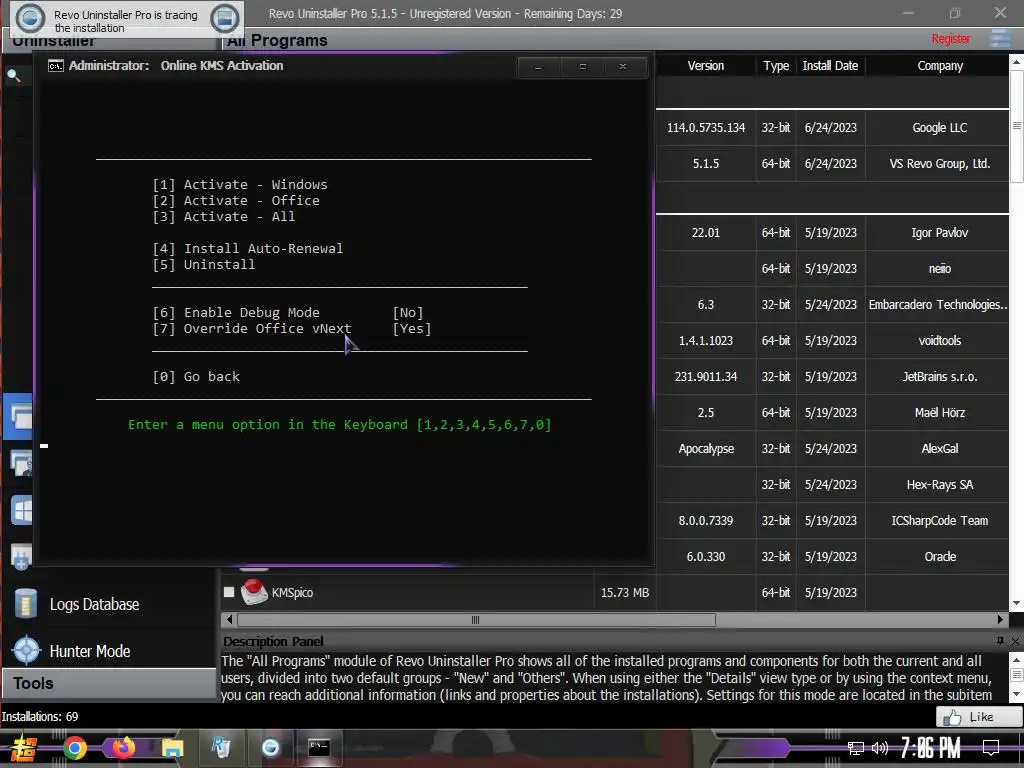The image size is (1024, 768).
Task: Click the Apocalypse version cell
Action: coord(706,449)
